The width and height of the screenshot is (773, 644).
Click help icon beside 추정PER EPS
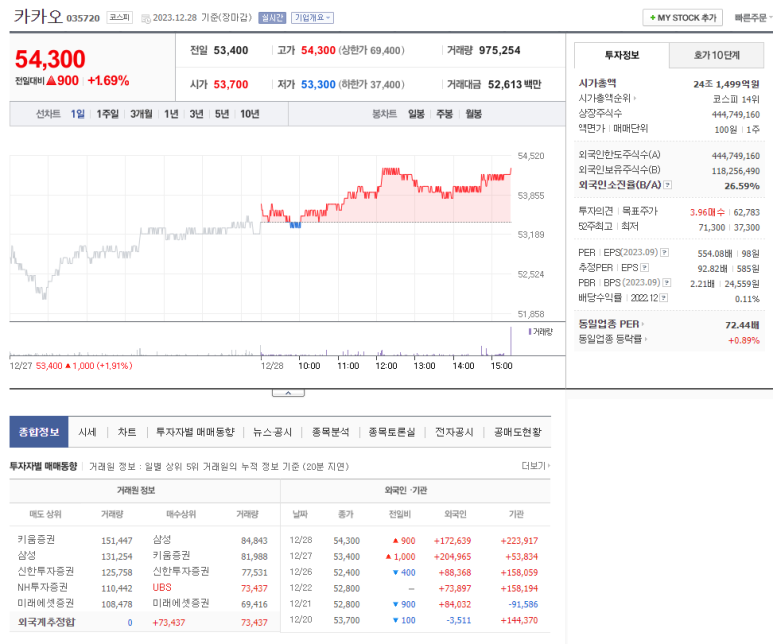(x=644, y=268)
